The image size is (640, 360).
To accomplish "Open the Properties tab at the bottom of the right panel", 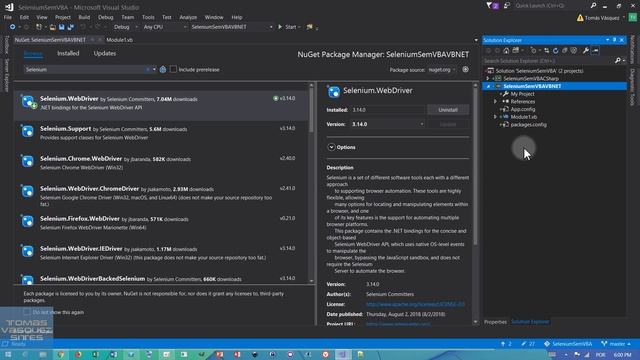I will [x=495, y=322].
